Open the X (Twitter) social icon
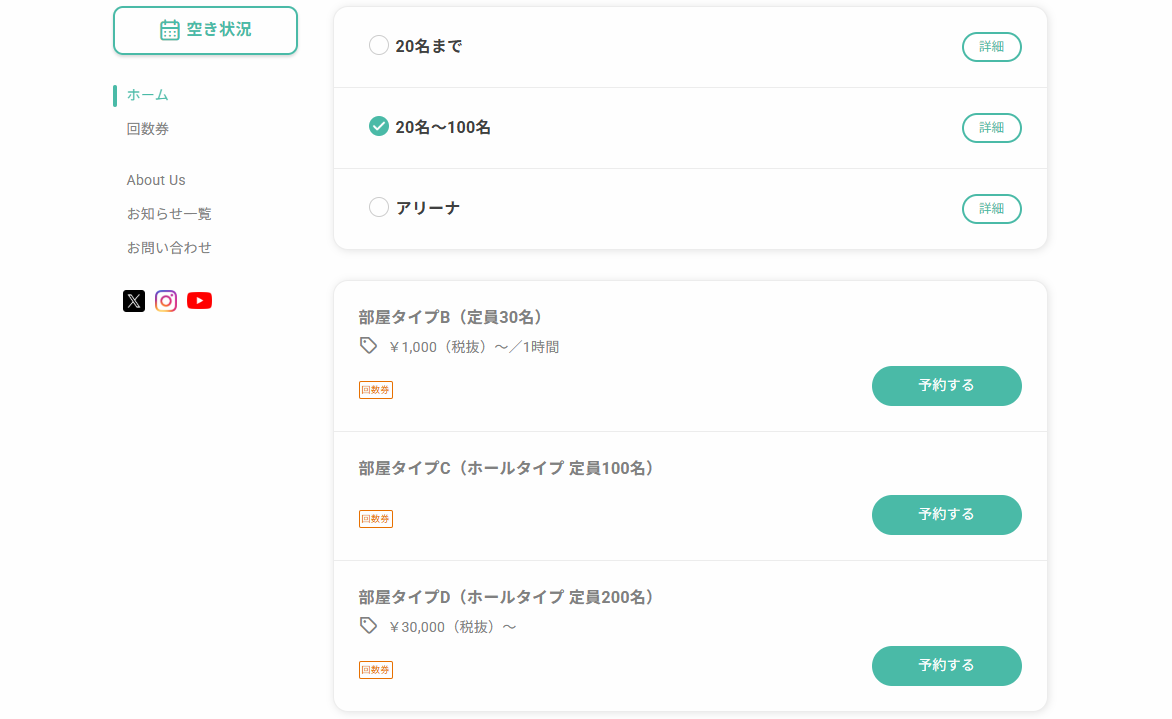Image resolution: width=1172 pixels, height=719 pixels. (134, 300)
